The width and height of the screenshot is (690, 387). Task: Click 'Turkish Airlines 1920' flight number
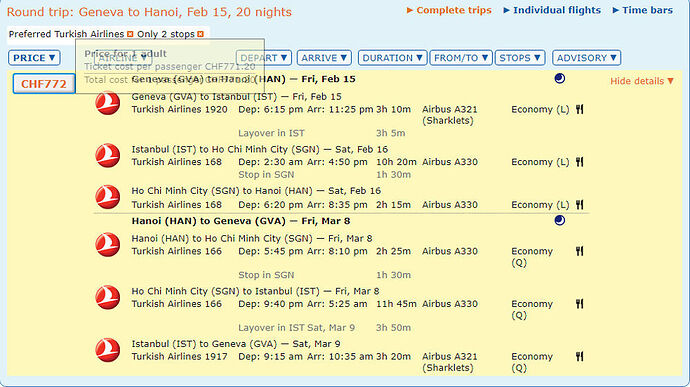pos(180,110)
